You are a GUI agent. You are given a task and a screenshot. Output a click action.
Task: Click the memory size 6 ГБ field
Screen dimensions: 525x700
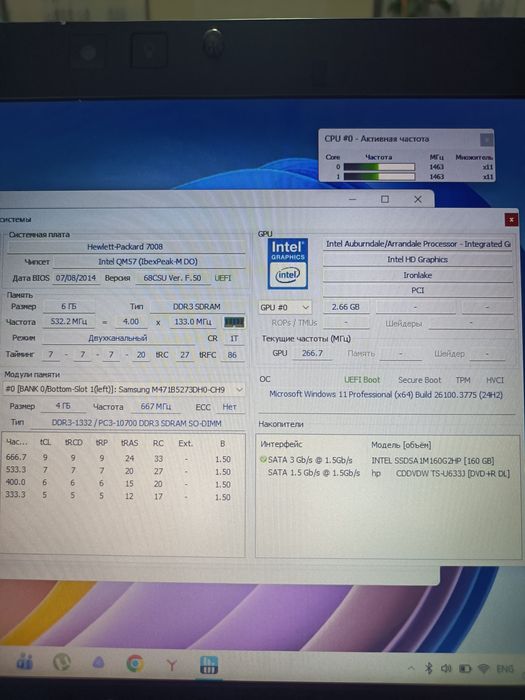69,306
